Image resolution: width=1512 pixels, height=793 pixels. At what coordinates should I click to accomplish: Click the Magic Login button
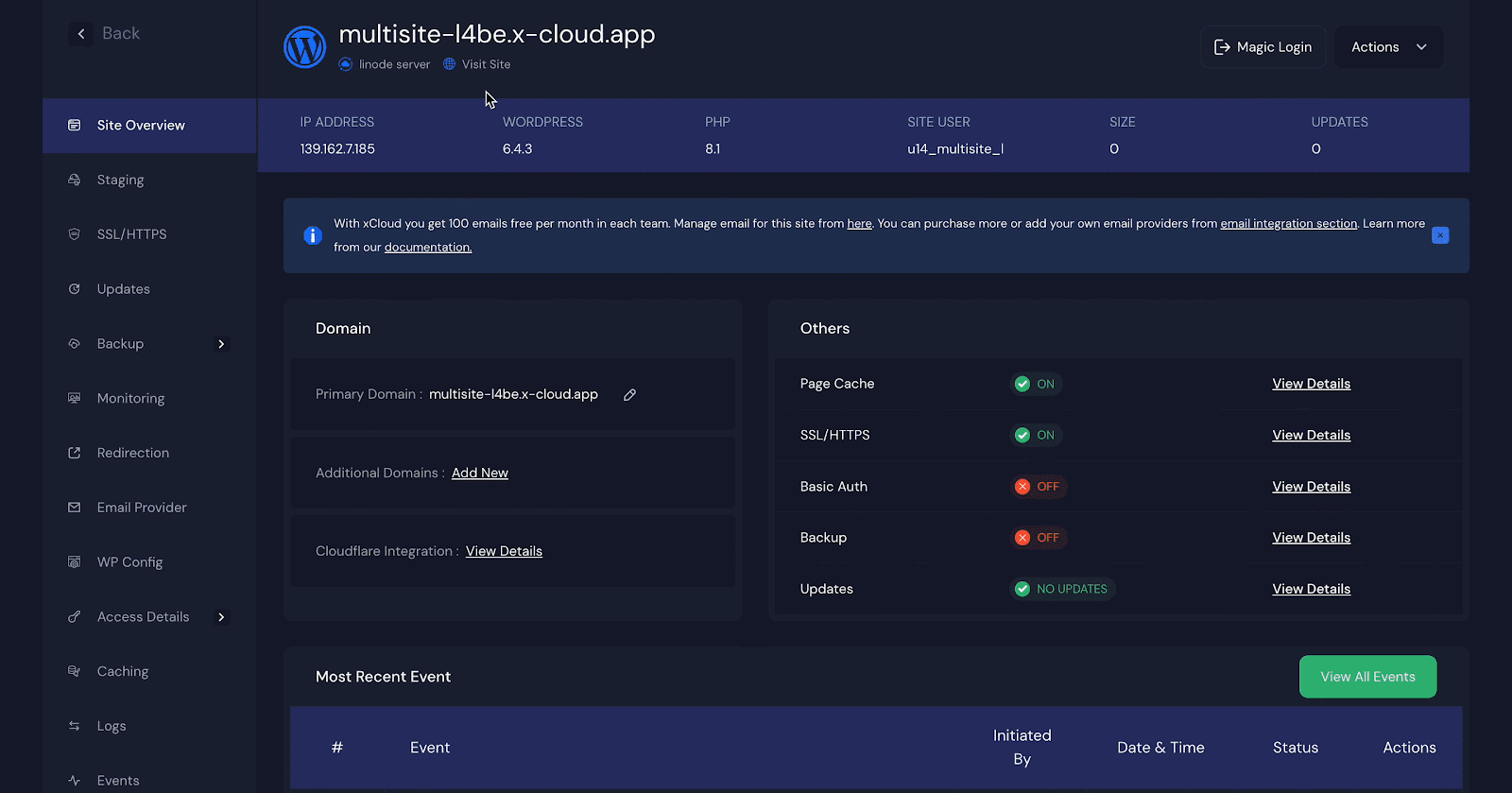[x=1263, y=47]
